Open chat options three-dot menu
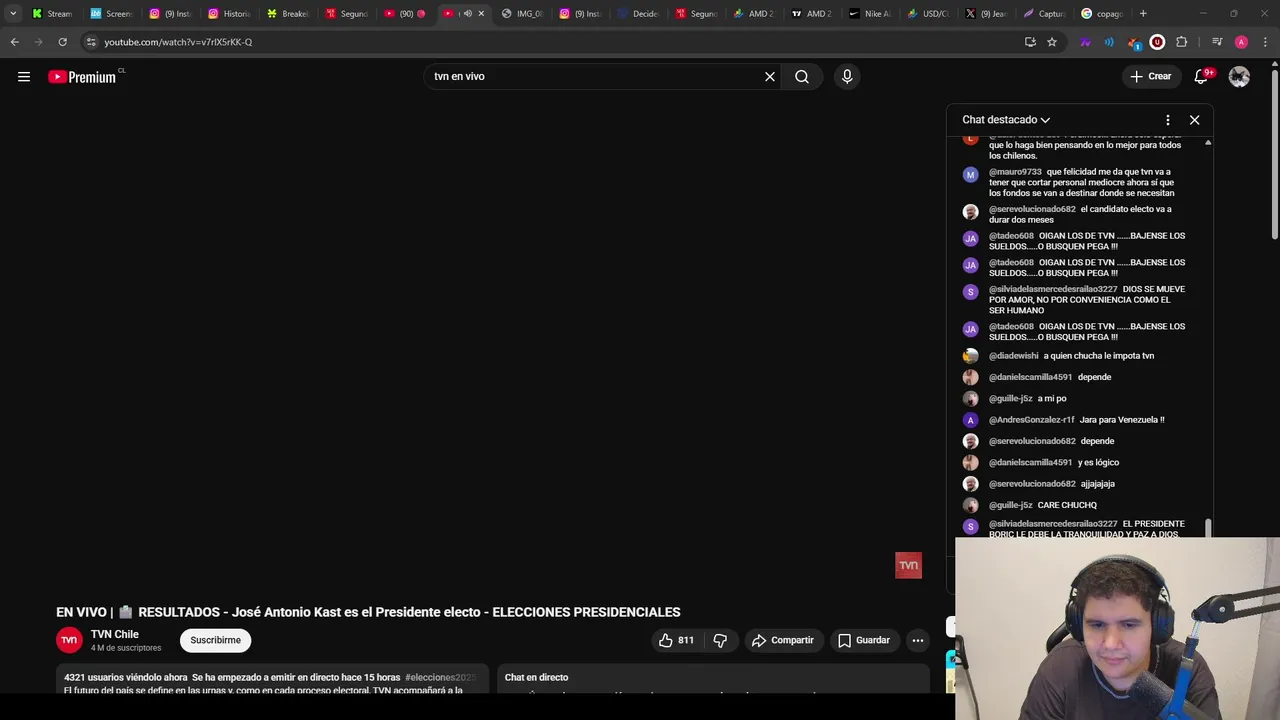This screenshot has width=1280, height=720. point(1167,120)
